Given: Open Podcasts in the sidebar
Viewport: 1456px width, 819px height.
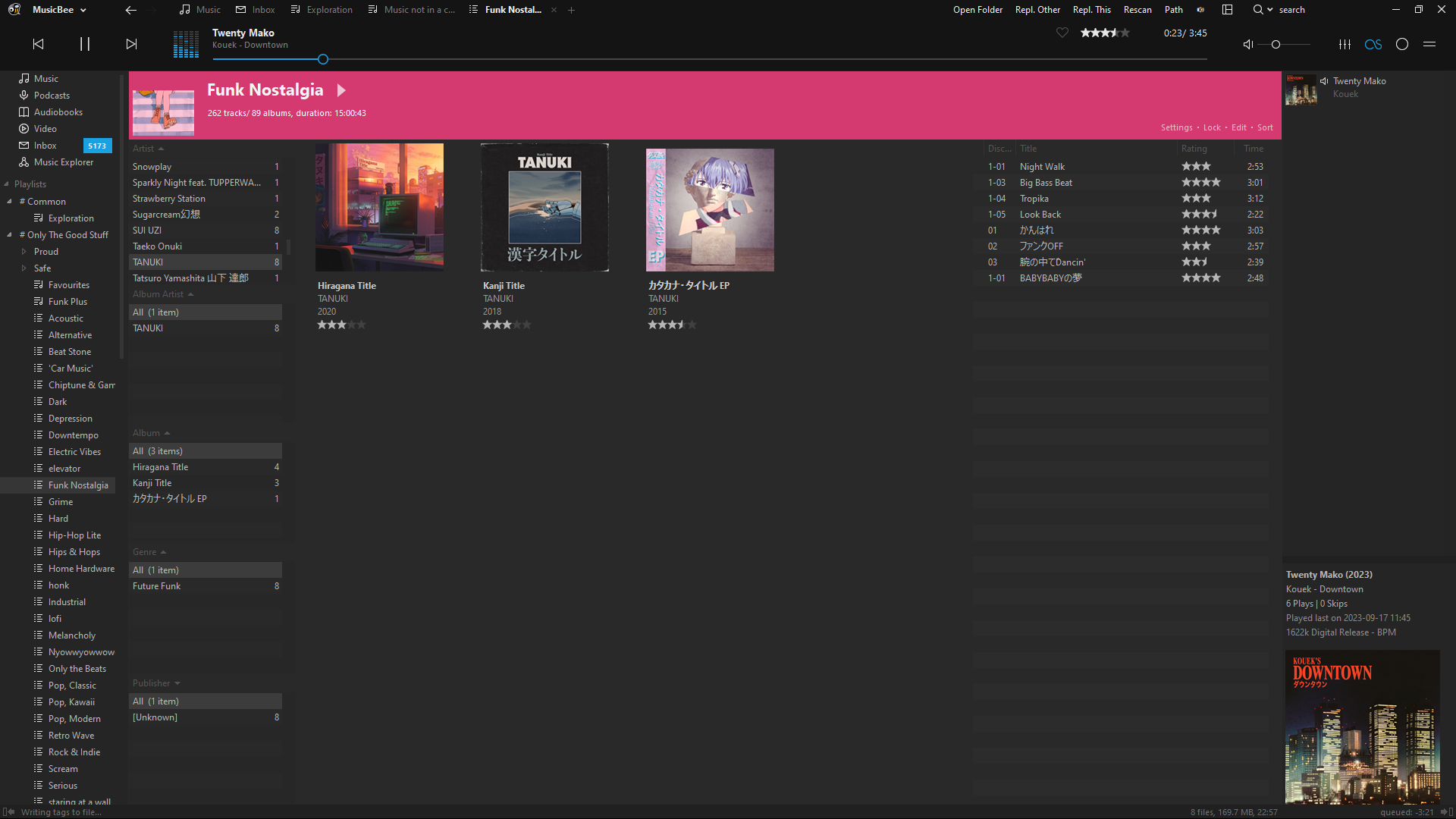Looking at the screenshot, I should [x=52, y=96].
